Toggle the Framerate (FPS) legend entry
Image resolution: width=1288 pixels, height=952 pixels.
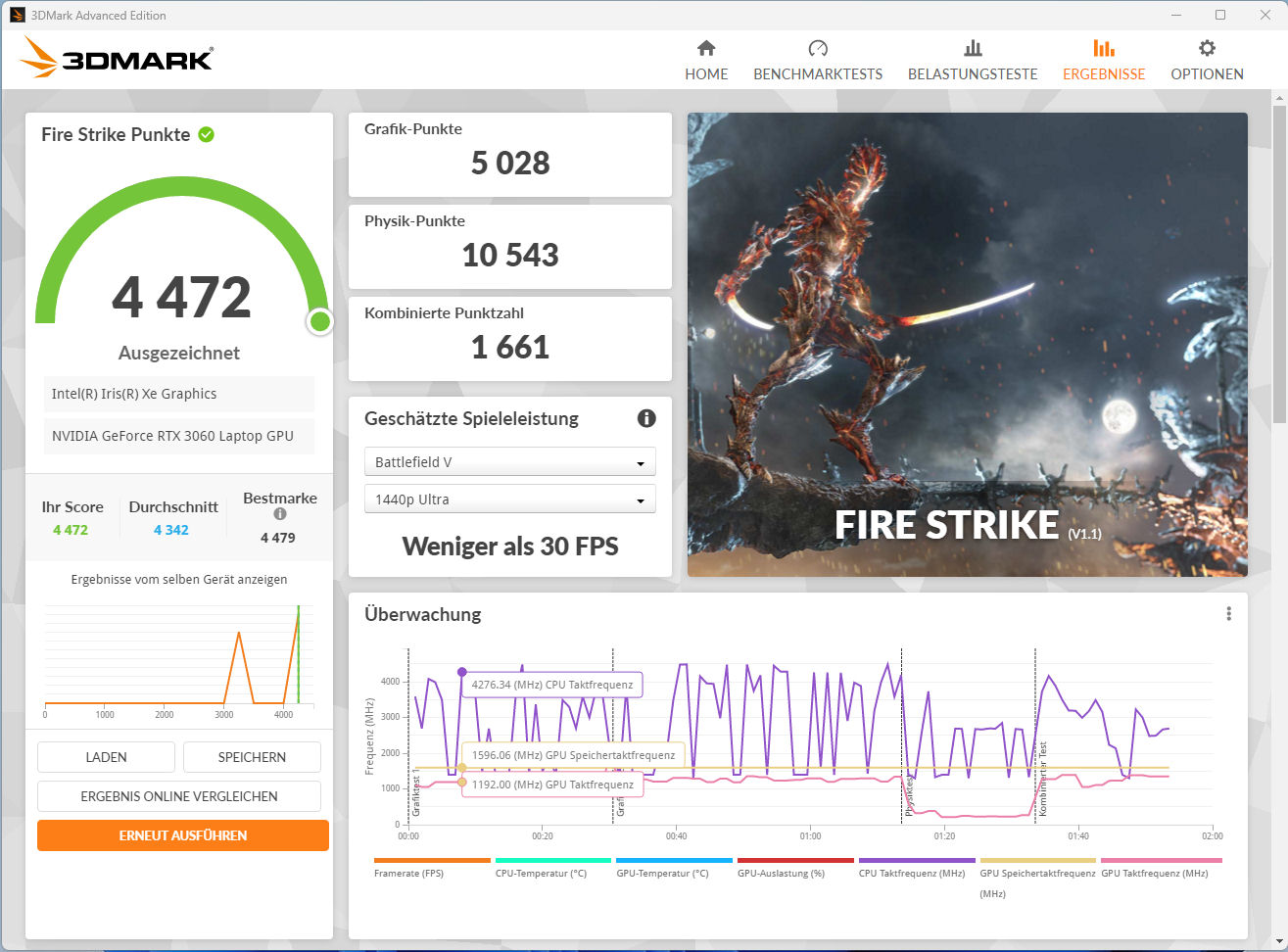[x=432, y=869]
